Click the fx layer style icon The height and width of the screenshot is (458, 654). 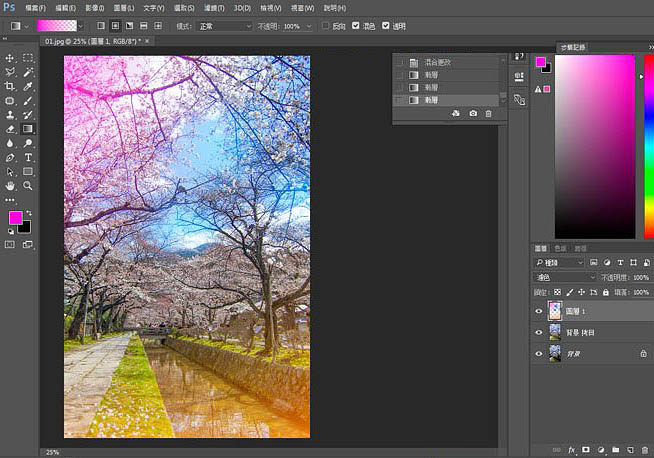573,450
